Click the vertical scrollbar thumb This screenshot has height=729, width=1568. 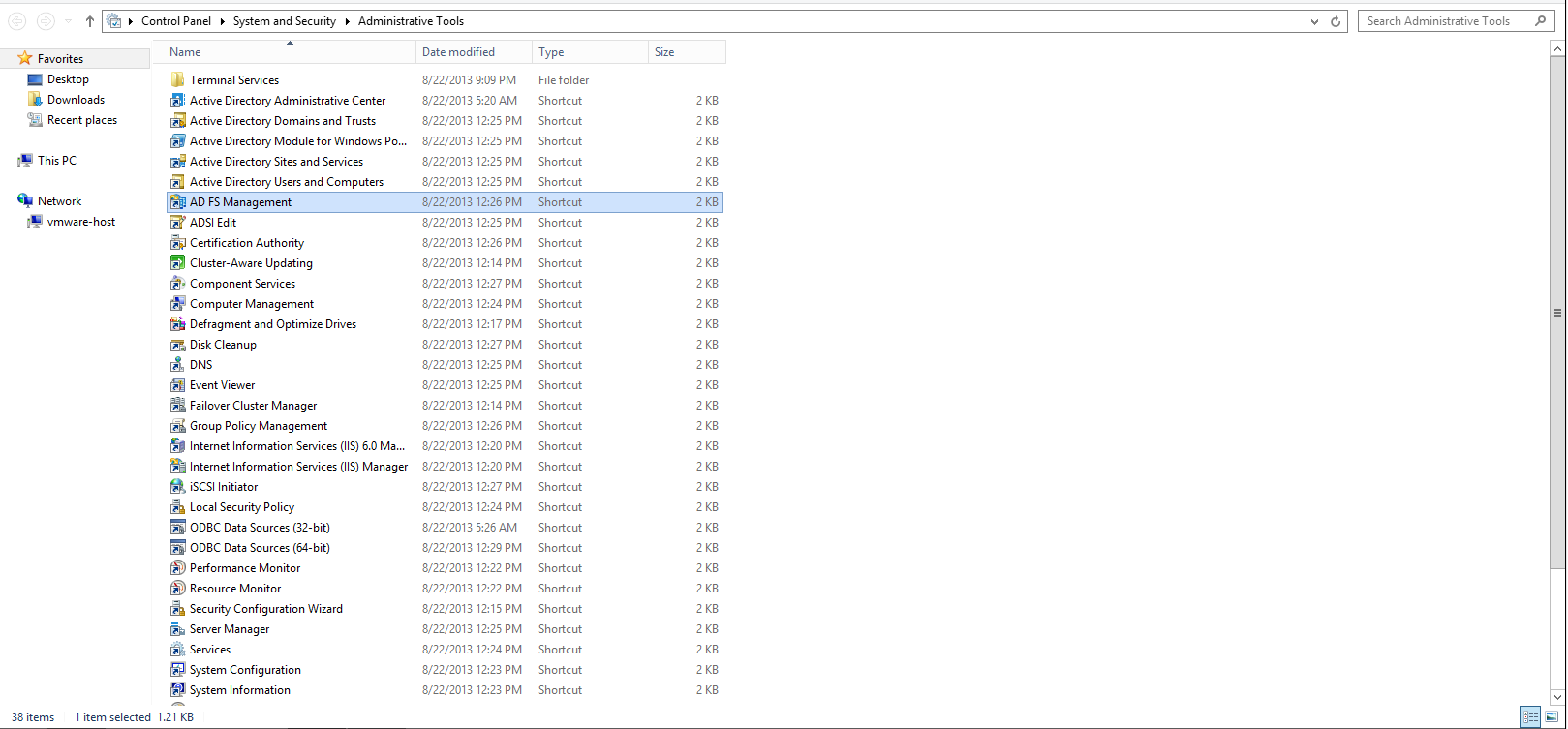click(1557, 312)
